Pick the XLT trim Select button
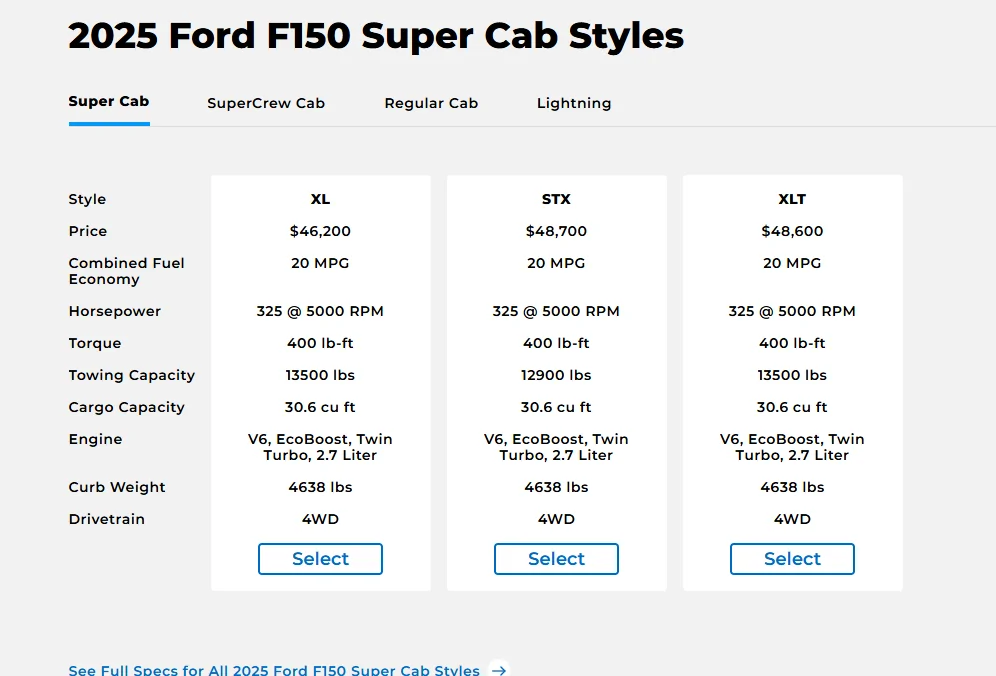 [792, 559]
